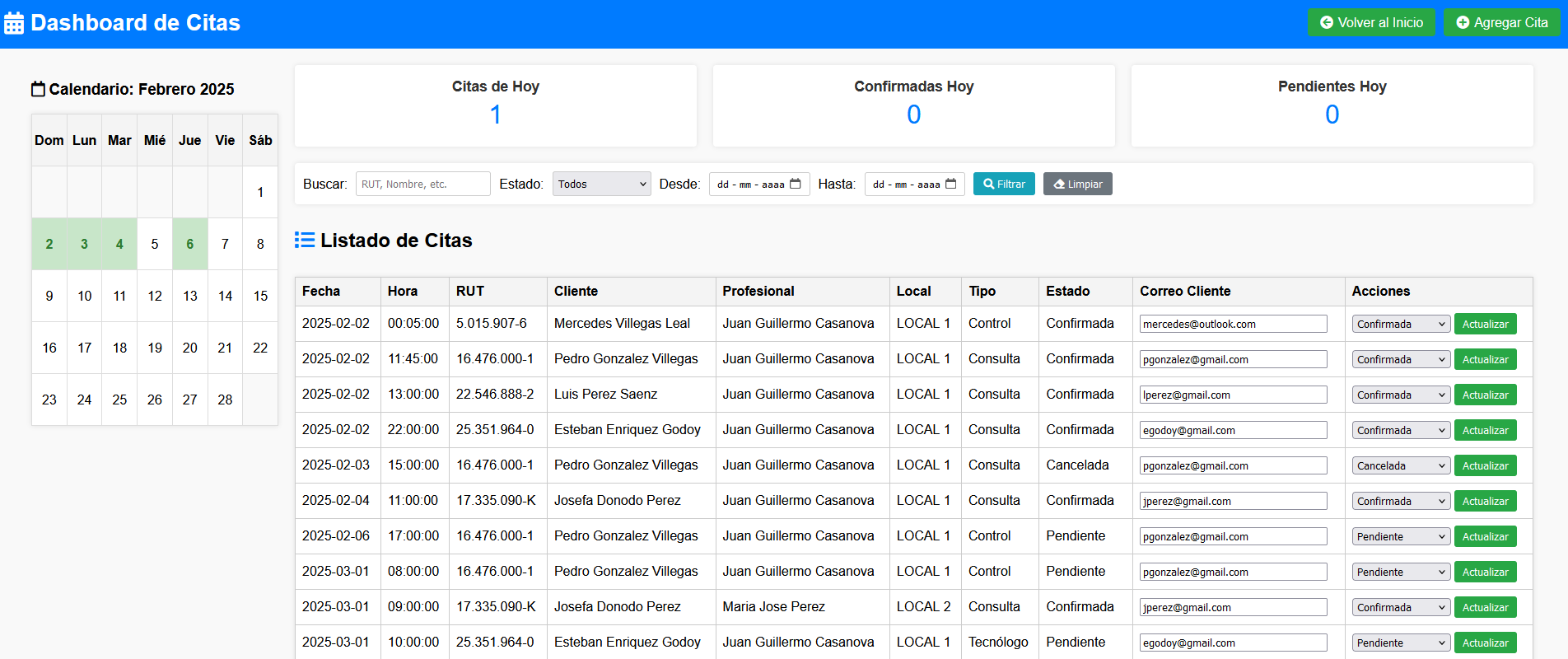1568x659 pixels.
Task: Open status dropdown for Luis Perez Saenz row
Action: [x=1401, y=395]
